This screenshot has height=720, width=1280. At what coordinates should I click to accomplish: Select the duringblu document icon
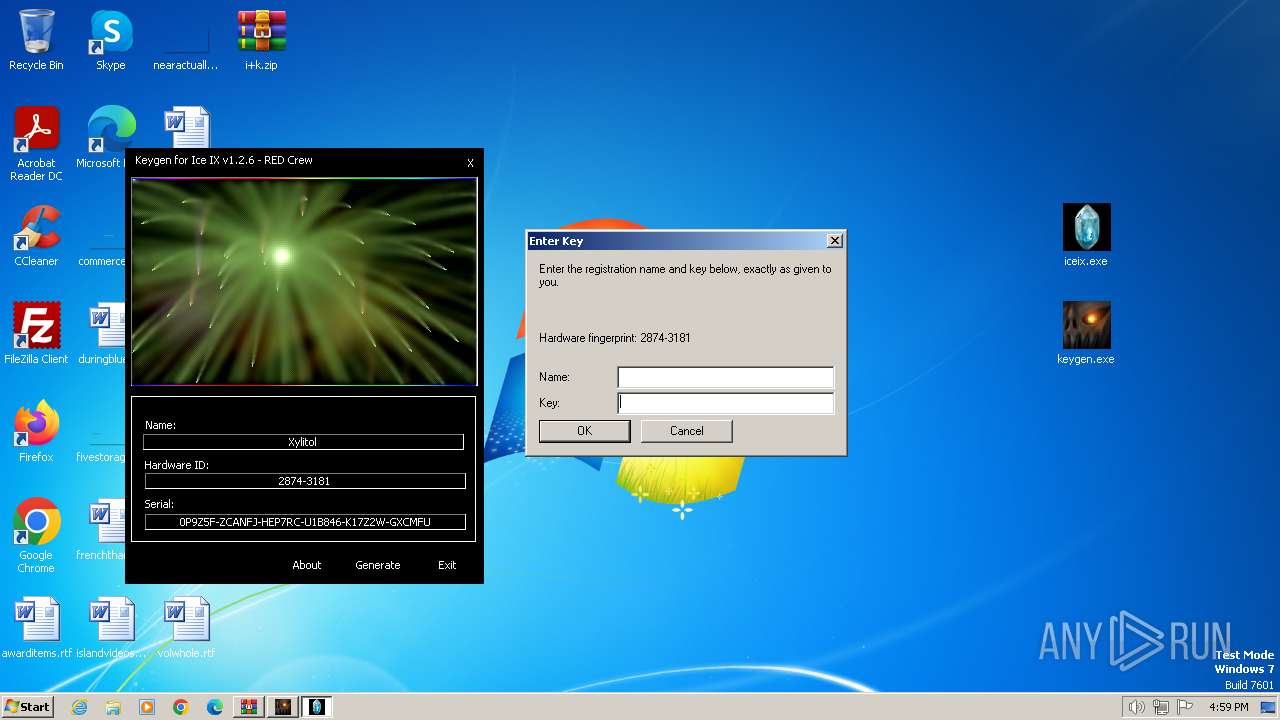(x=103, y=333)
